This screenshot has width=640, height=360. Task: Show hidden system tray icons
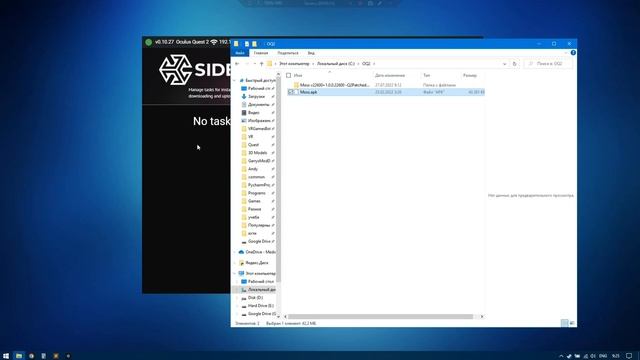pos(561,356)
